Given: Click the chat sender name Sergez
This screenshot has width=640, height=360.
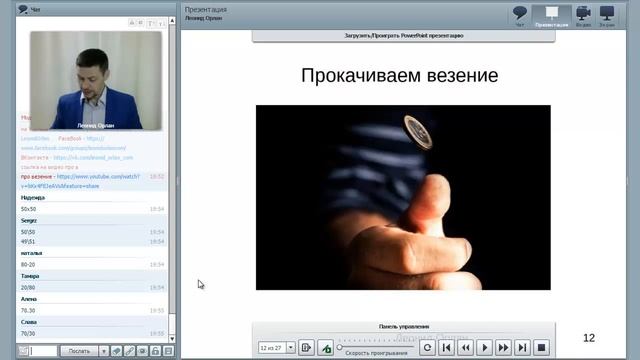Looking at the screenshot, I should pyautogui.click(x=29, y=220).
